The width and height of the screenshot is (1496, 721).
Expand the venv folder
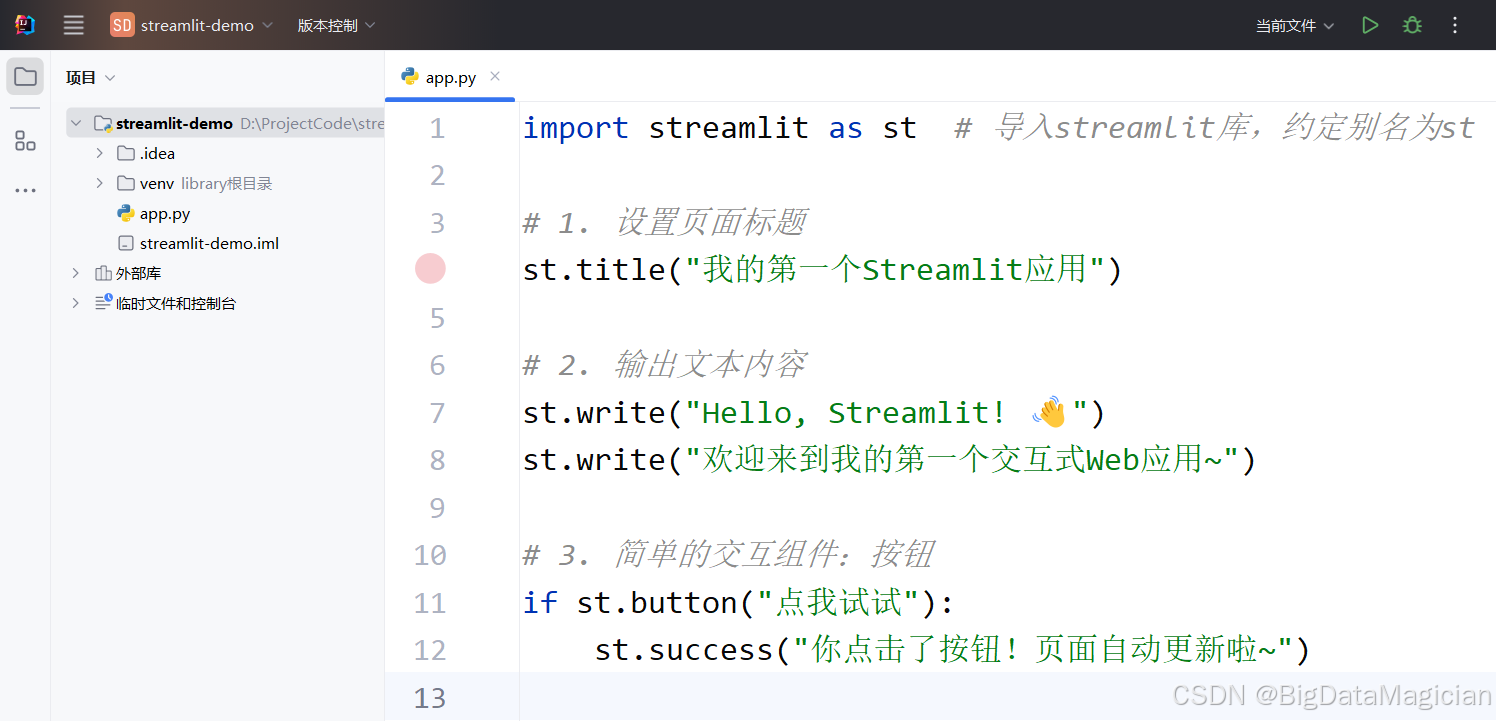(x=99, y=183)
